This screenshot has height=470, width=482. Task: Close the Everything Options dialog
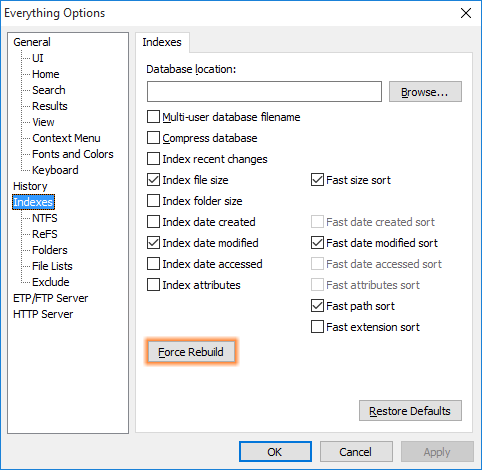pos(466,13)
